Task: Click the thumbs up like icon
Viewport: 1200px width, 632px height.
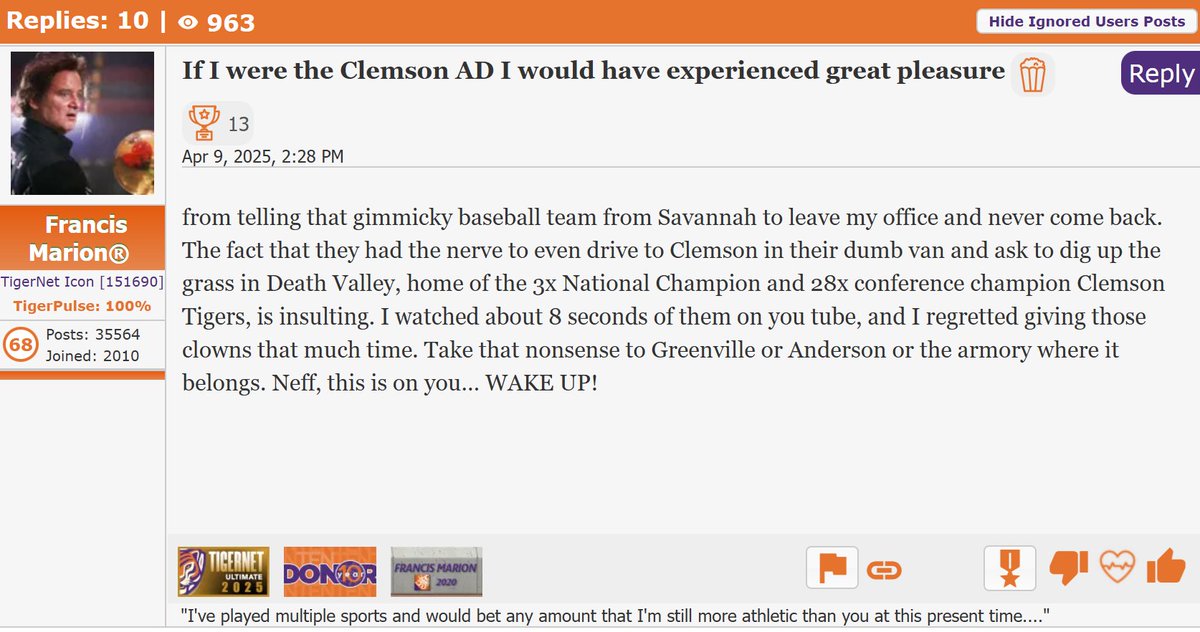Action: [x=1165, y=569]
